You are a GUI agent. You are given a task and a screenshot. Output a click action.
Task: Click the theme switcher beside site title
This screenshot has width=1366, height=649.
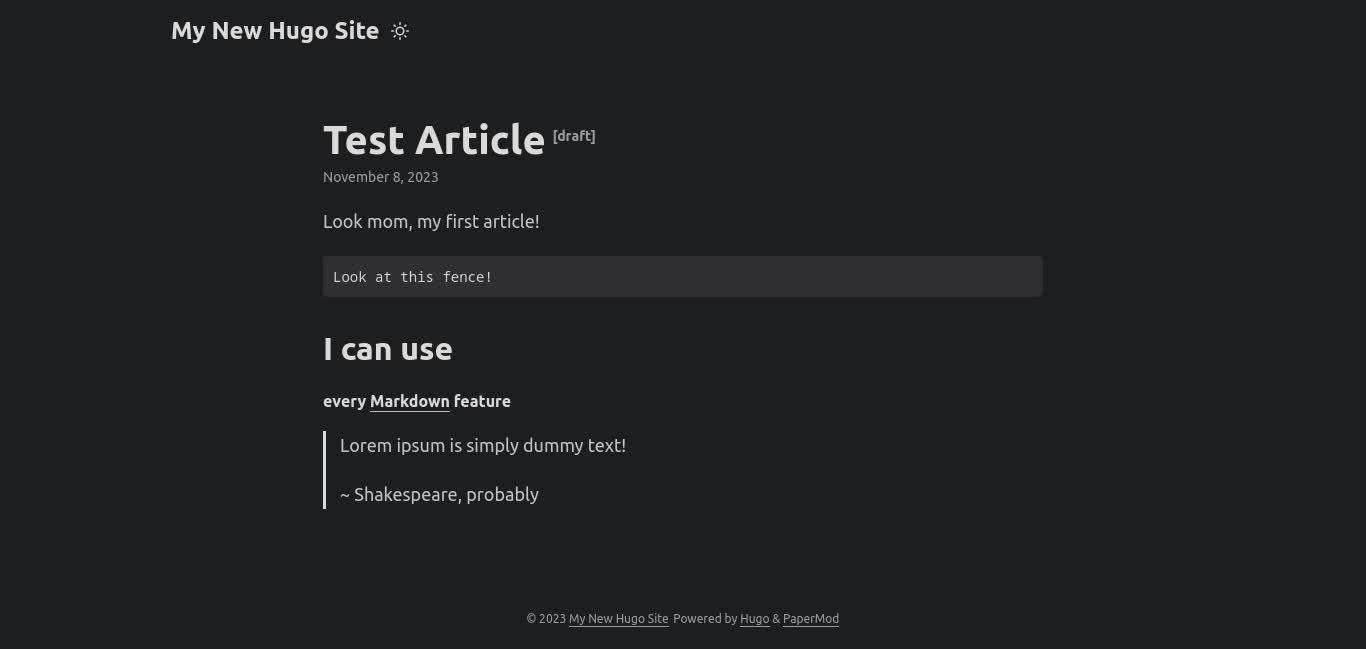pos(400,31)
